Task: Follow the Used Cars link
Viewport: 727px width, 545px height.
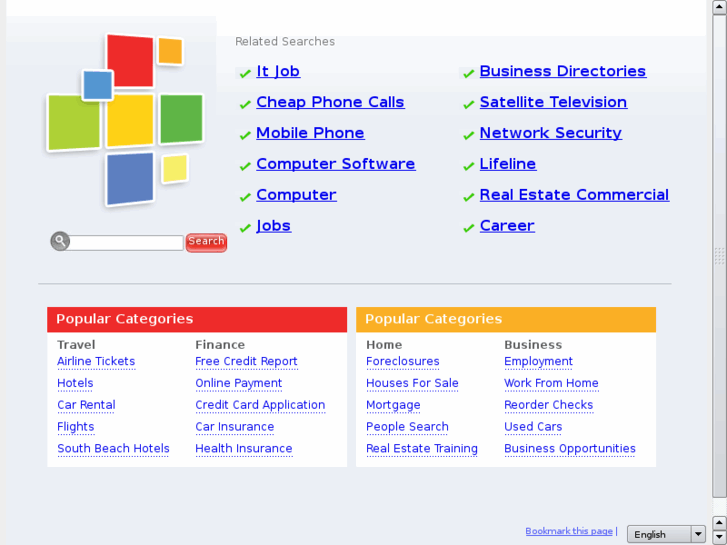Action: (533, 427)
